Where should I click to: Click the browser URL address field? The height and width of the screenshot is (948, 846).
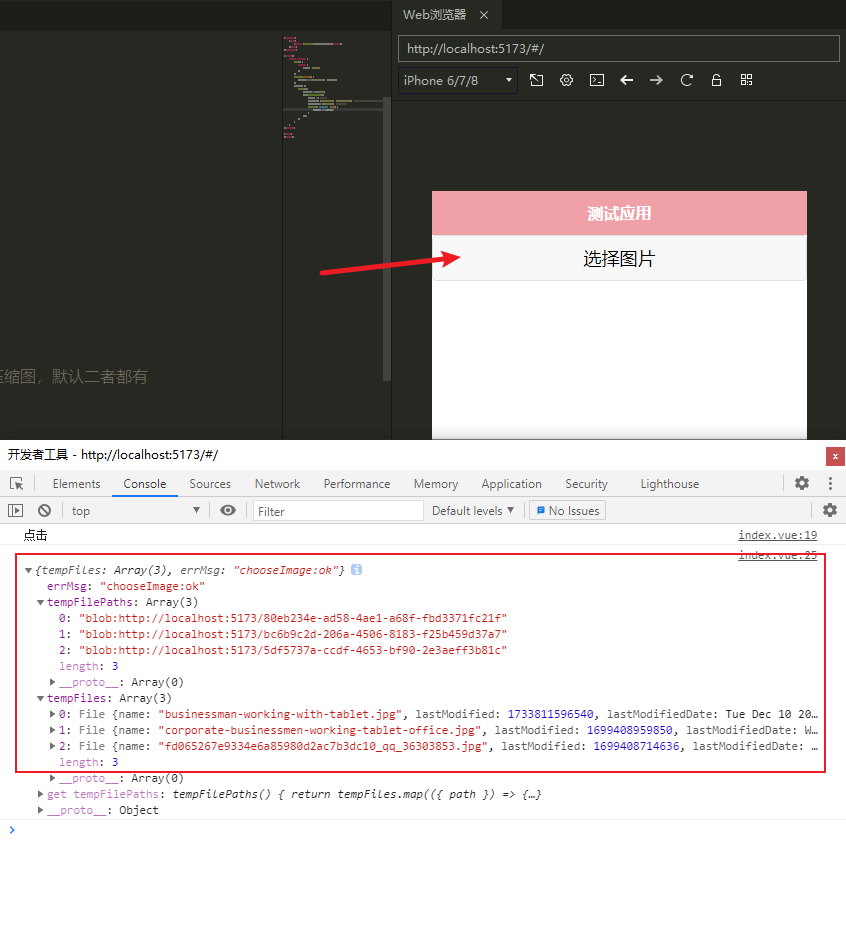point(619,49)
